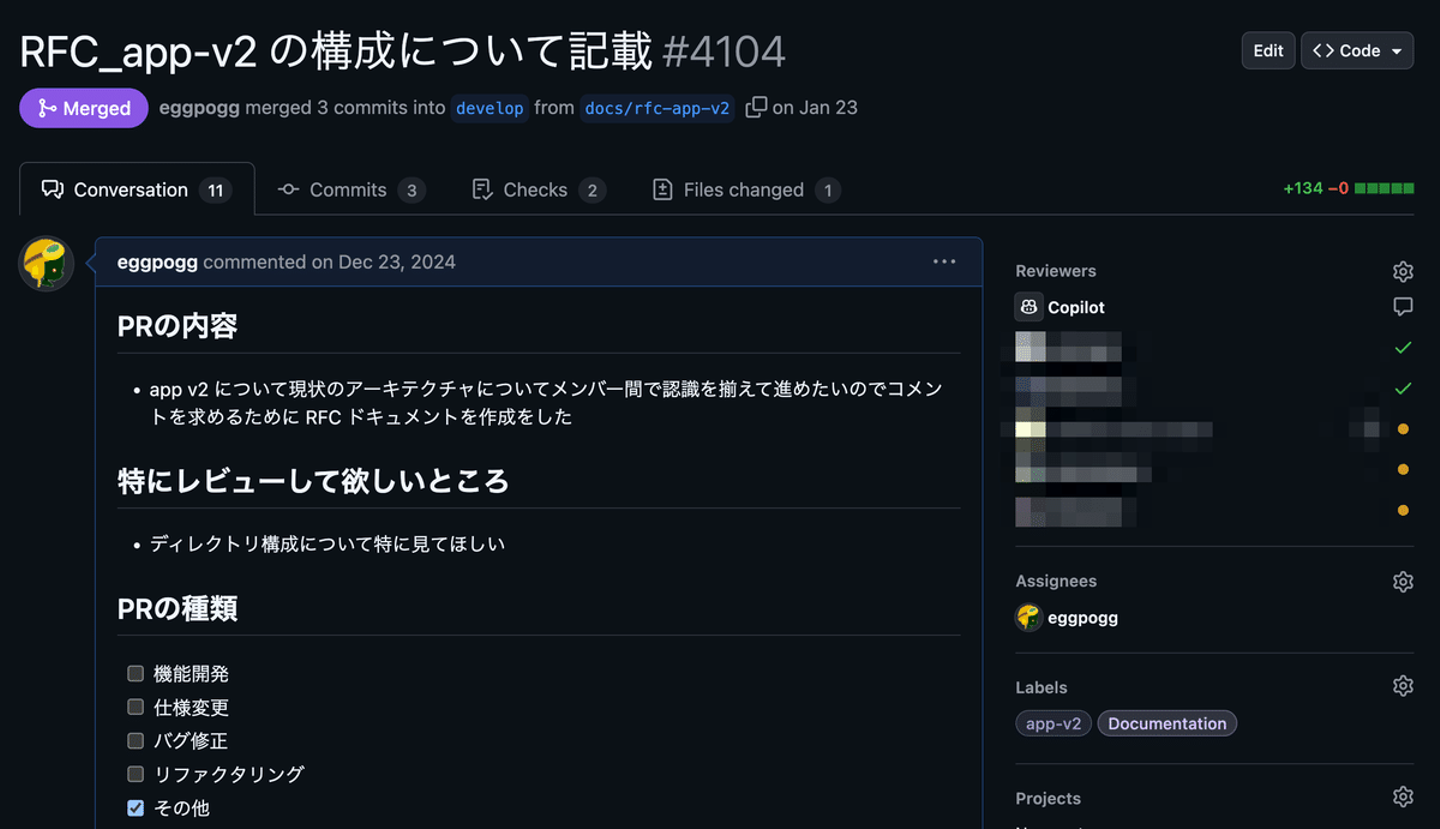
Task: Click the Files changed count 1
Action: (827, 190)
